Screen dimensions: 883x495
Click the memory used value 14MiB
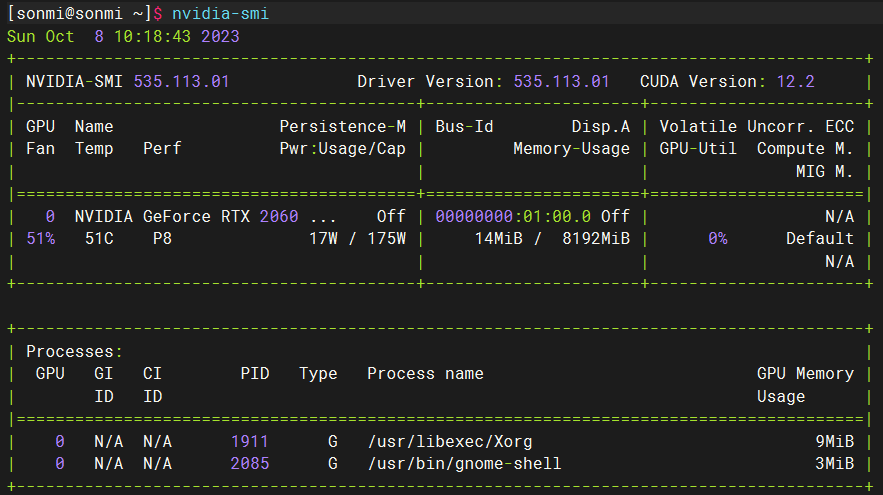tap(498, 239)
